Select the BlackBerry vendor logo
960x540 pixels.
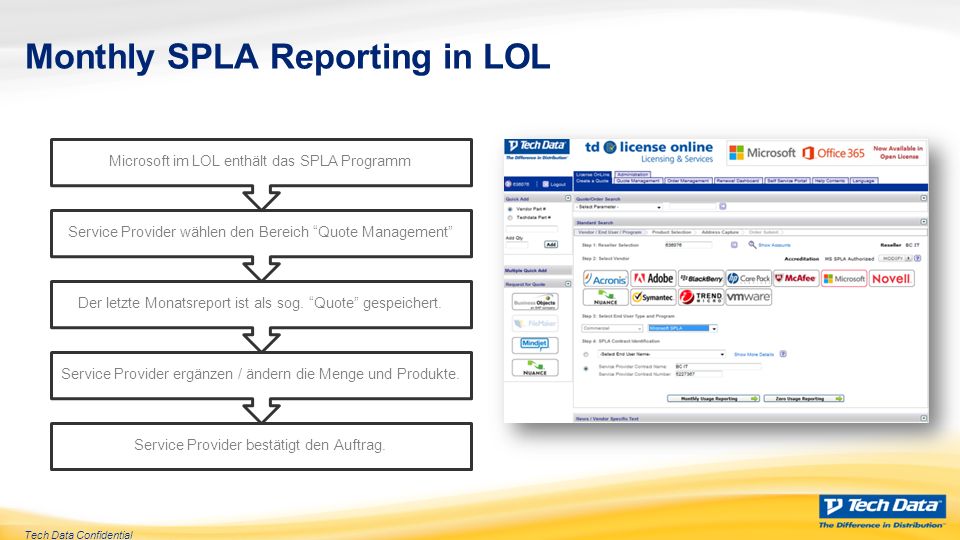[x=701, y=279]
